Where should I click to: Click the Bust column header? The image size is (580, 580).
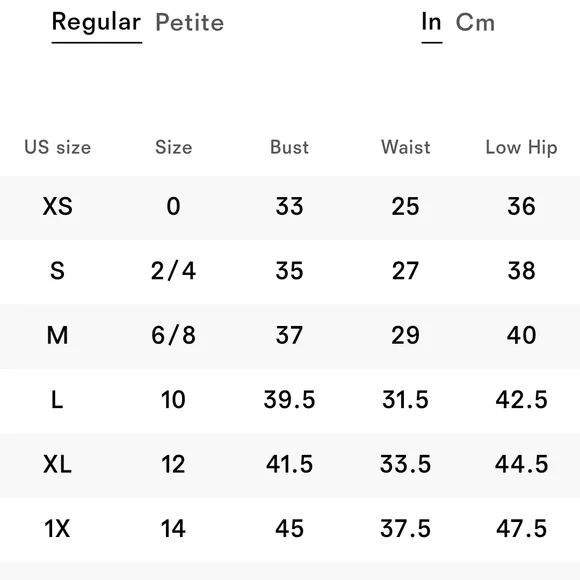289,147
